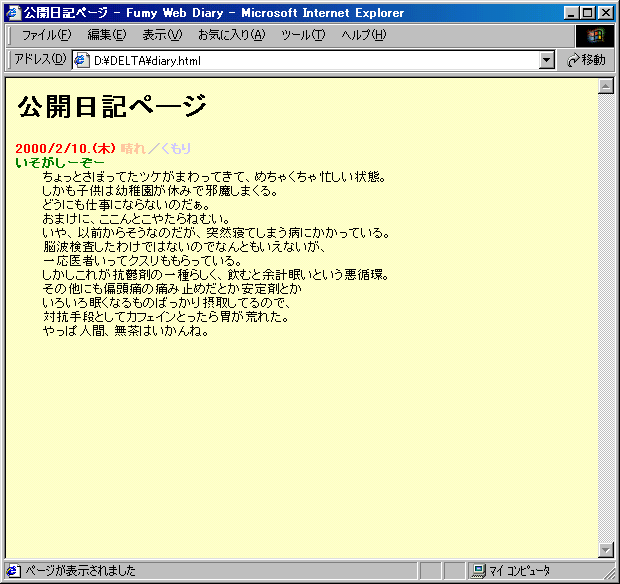Click the アドレス(D) label
Viewport: 620px width, 584px height.
(x=40, y=60)
